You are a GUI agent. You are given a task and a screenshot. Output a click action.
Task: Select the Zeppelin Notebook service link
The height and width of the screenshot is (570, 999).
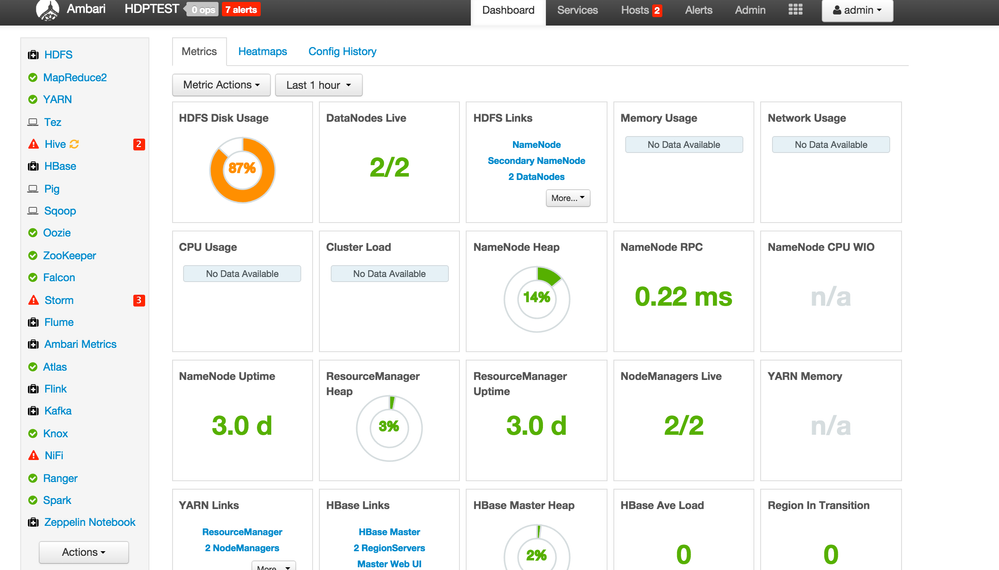90,522
